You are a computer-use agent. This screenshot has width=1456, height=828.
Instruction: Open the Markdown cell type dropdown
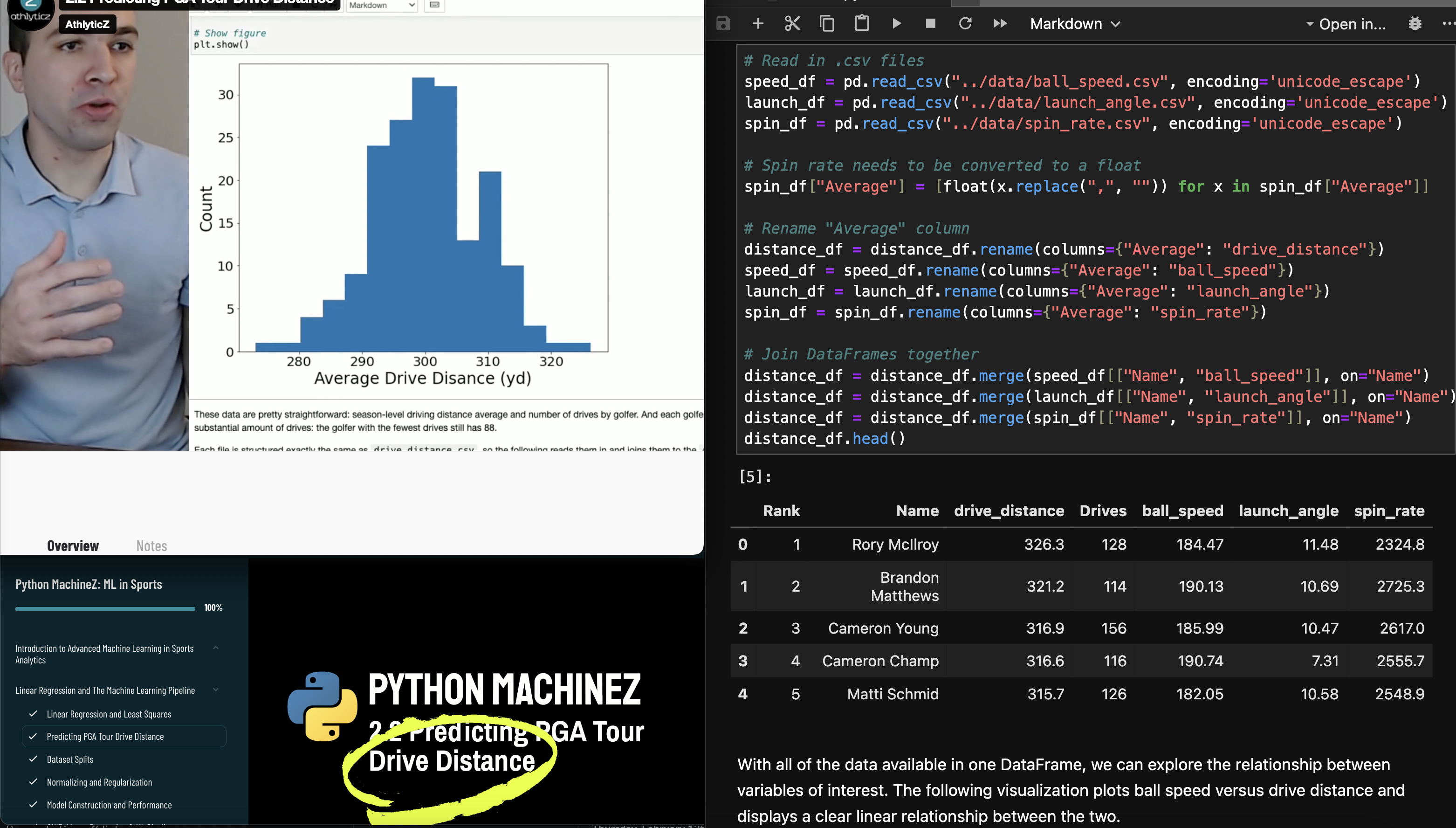(1074, 24)
